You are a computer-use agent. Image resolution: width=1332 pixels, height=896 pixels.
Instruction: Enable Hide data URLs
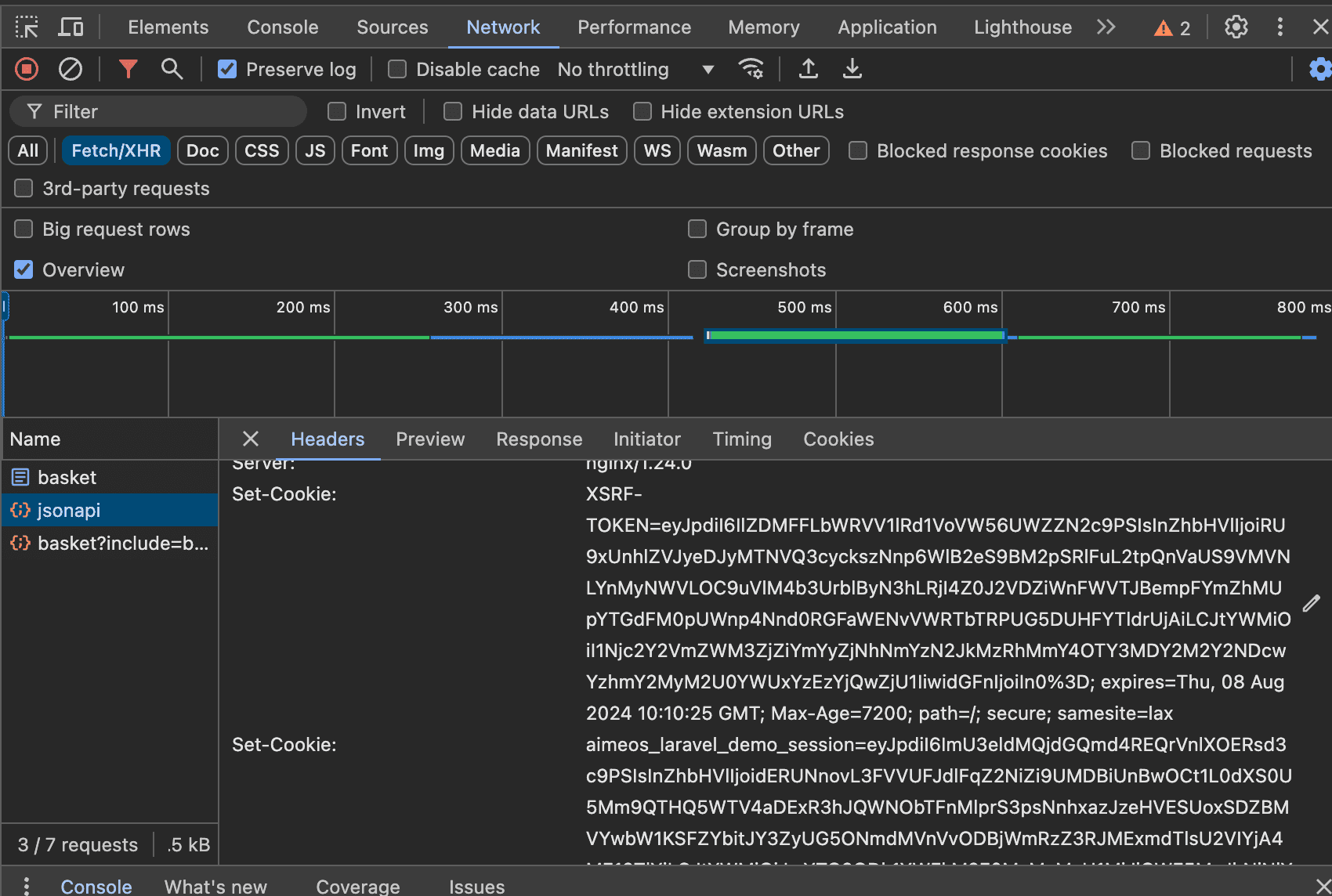[453, 112]
